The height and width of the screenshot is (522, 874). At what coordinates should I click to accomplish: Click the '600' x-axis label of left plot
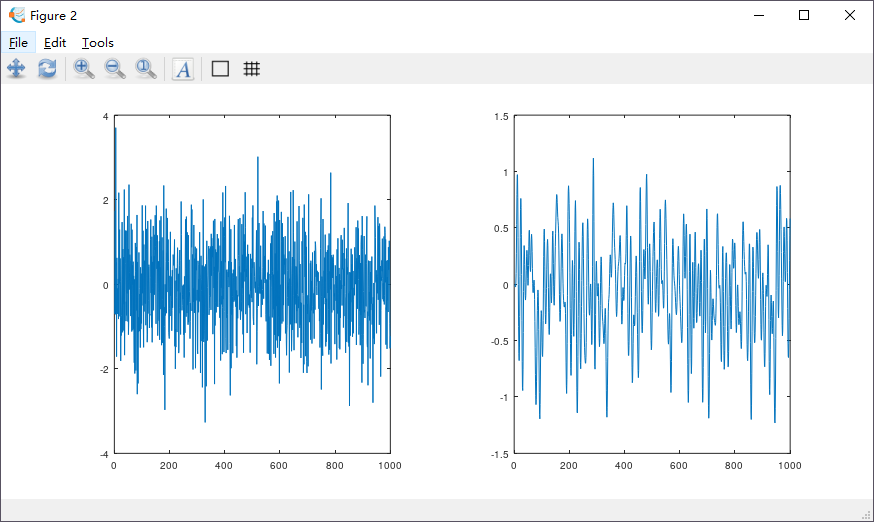tap(279, 466)
